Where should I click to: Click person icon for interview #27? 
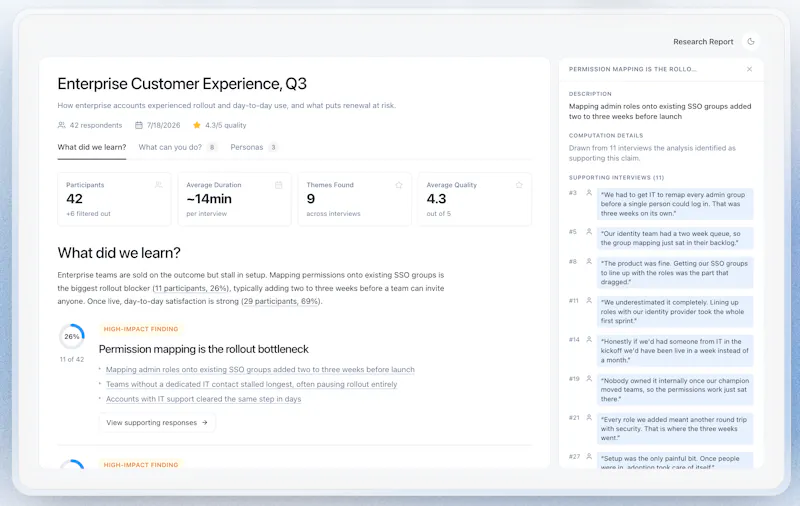coord(589,457)
